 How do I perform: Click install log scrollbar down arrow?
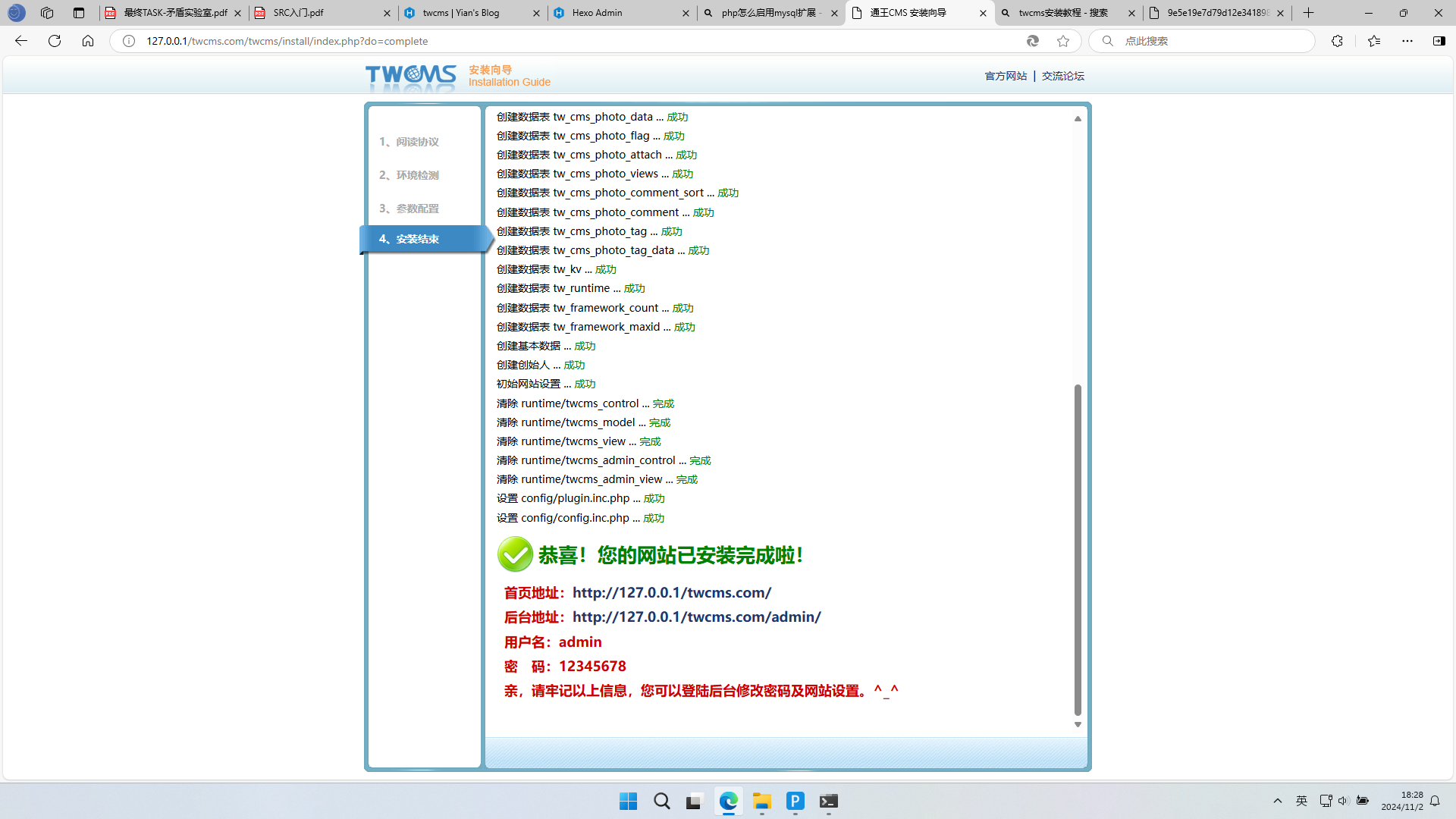(1078, 725)
